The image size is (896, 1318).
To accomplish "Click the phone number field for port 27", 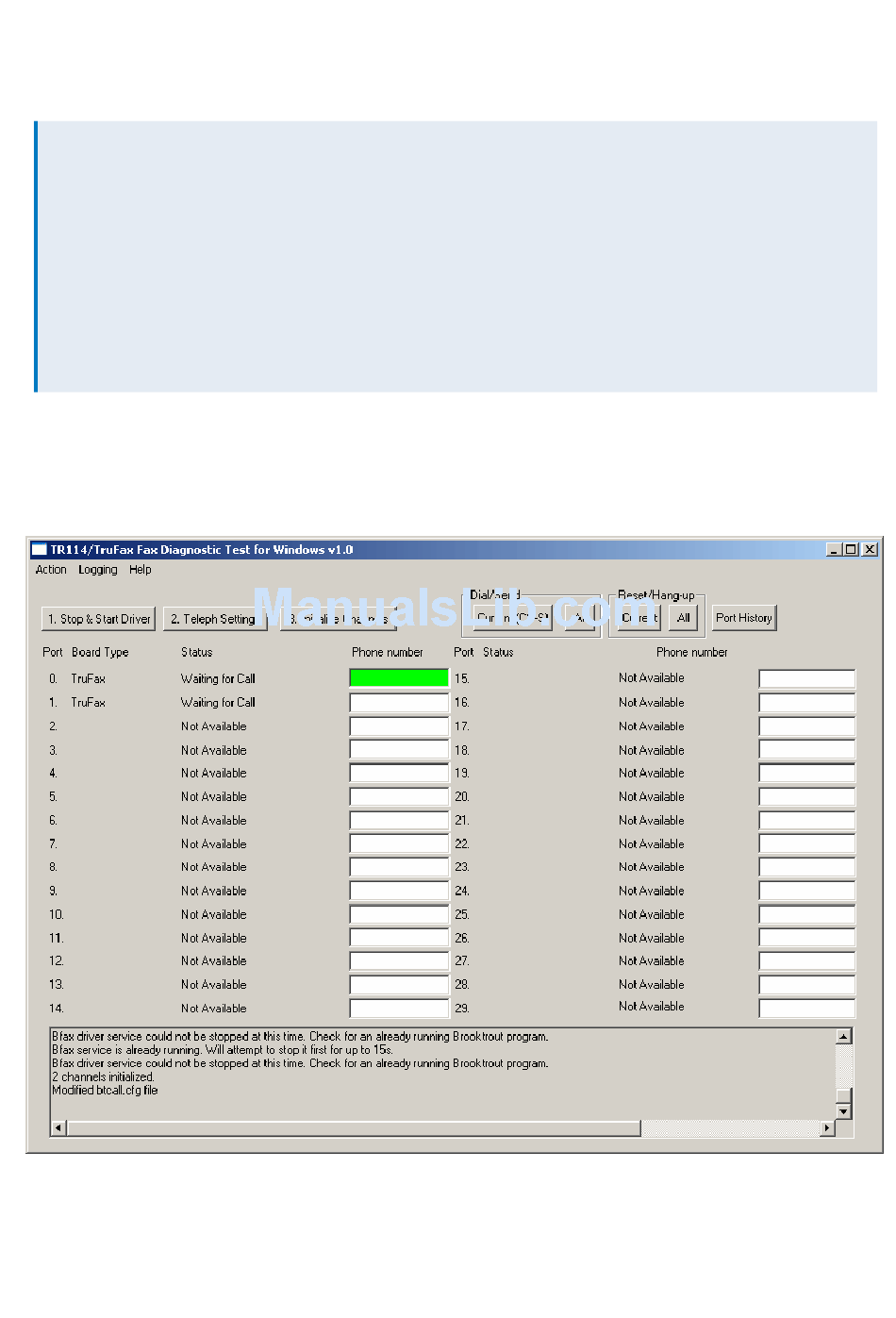I will point(806,960).
